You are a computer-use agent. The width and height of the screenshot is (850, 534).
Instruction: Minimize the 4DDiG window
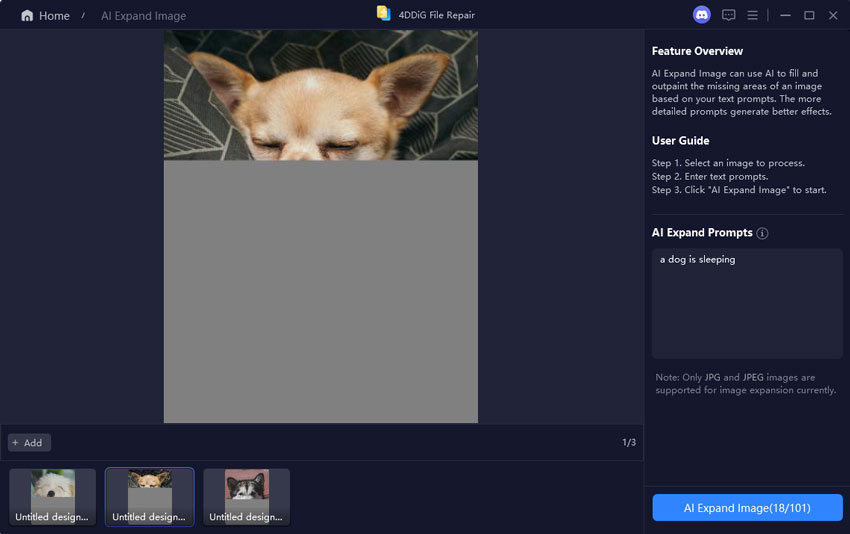coord(785,15)
